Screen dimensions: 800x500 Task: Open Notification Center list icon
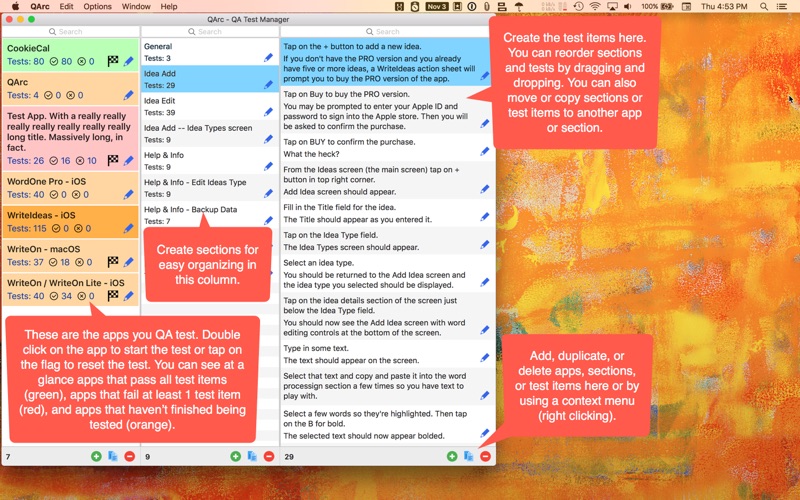pyautogui.click(x=782, y=6)
